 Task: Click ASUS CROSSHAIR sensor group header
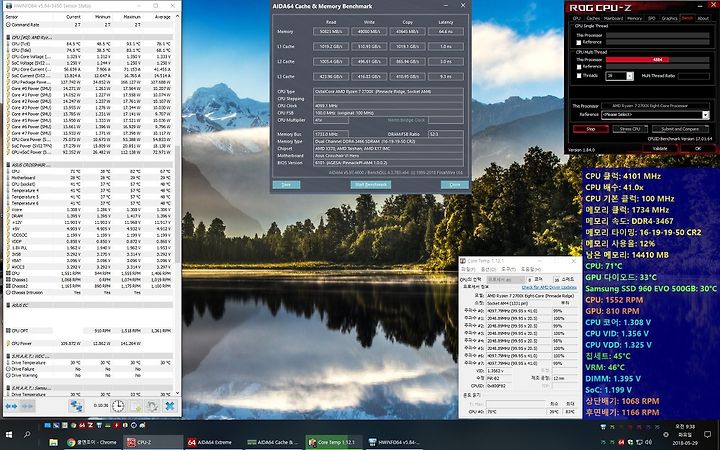(x=90, y=164)
